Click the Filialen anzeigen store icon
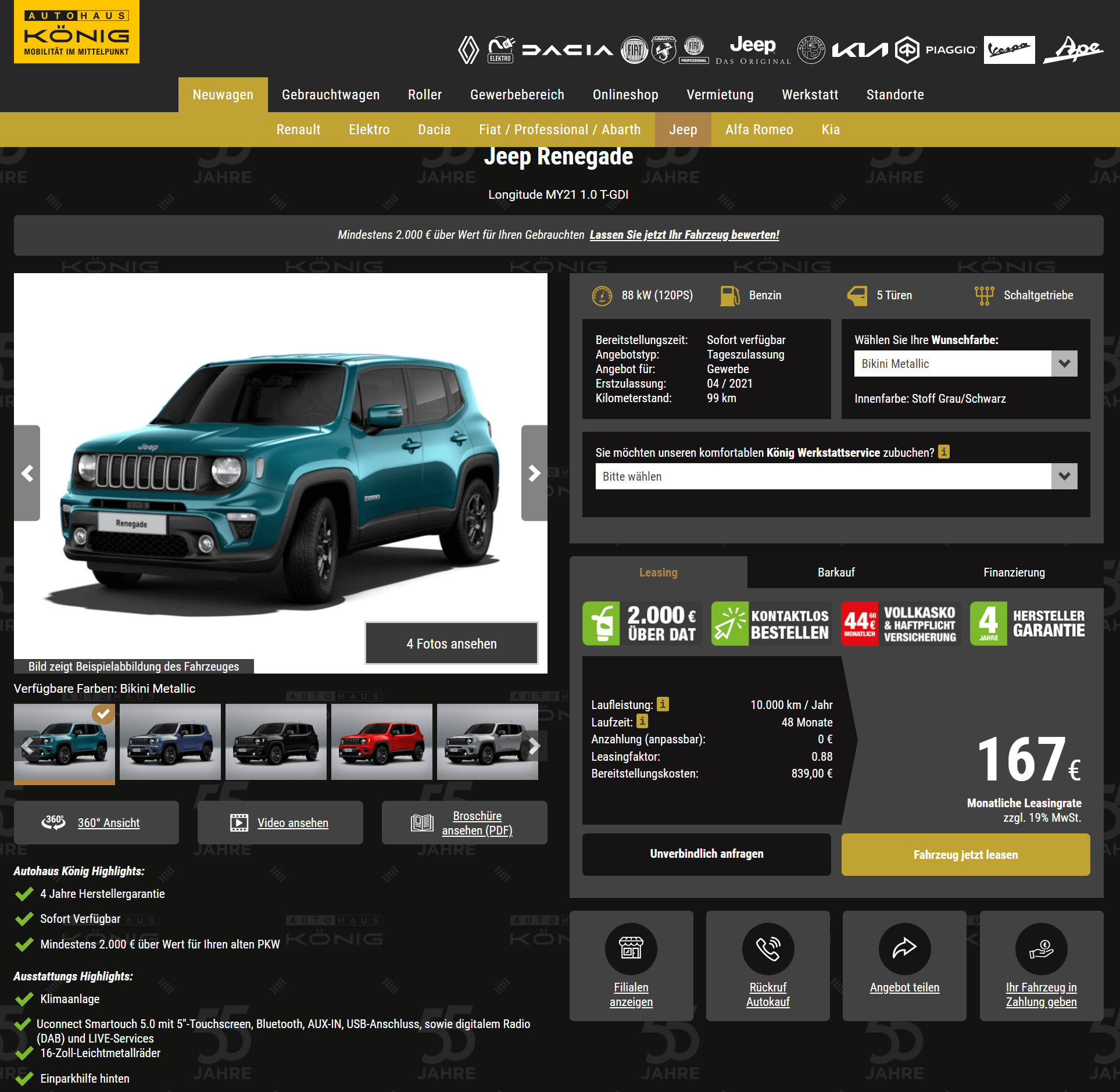The width and height of the screenshot is (1120, 1092). pos(631,948)
